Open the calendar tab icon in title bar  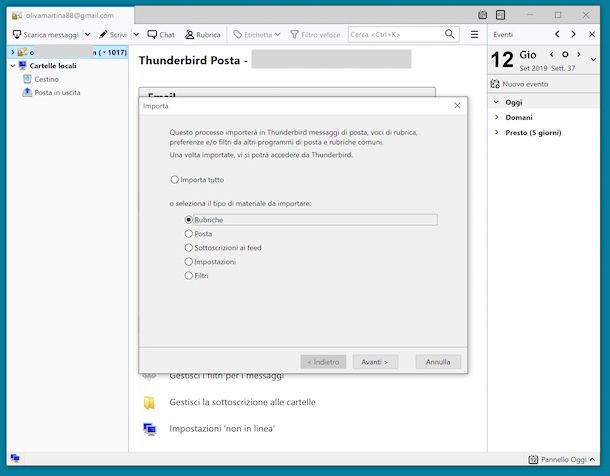coord(482,15)
